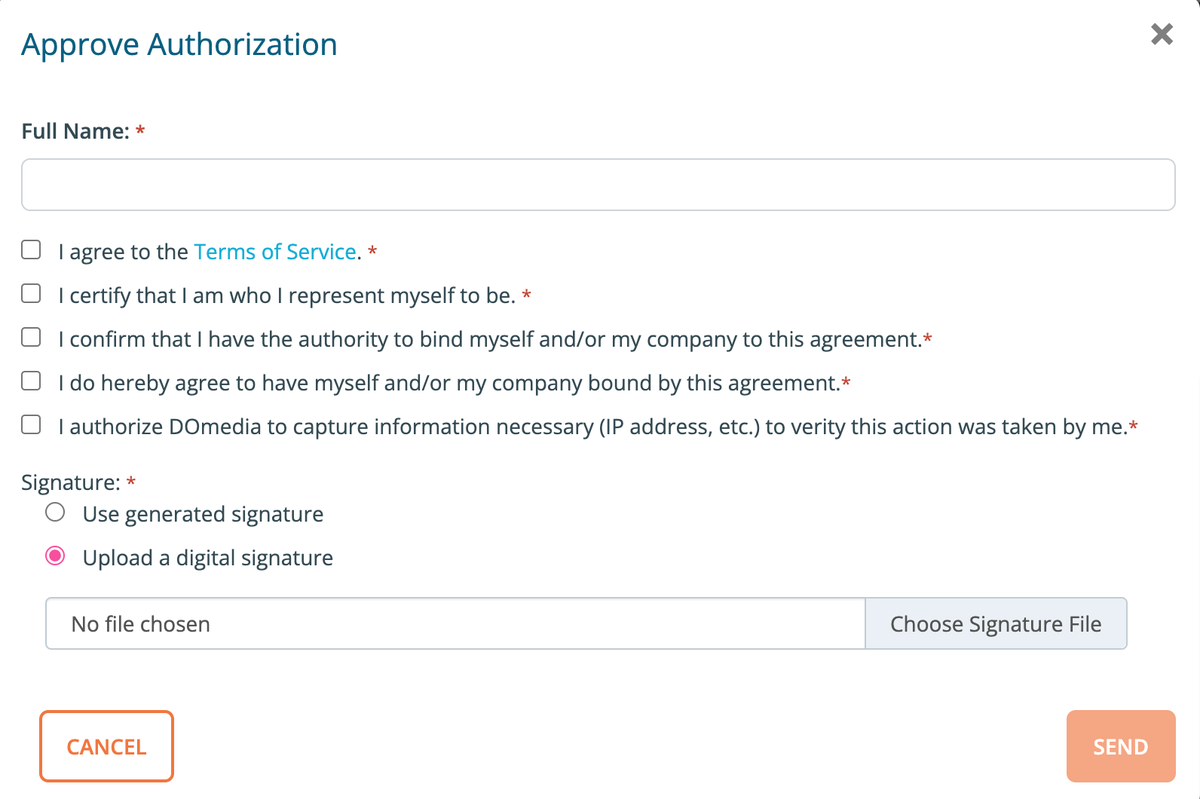This screenshot has width=1200, height=799.
Task: Dismiss the dialog using CANCEL
Action: (x=106, y=746)
